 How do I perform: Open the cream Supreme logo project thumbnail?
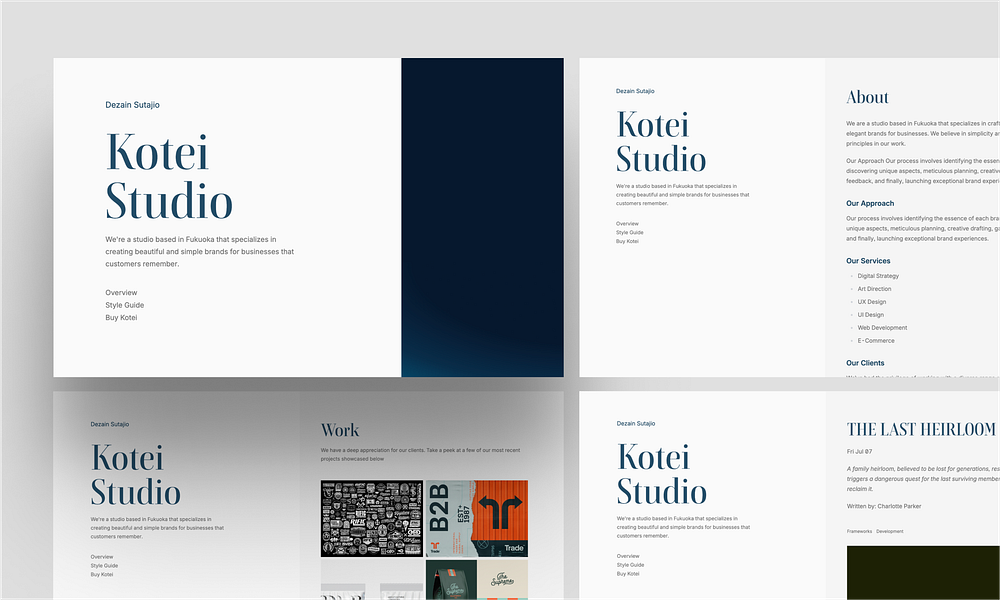tap(503, 580)
